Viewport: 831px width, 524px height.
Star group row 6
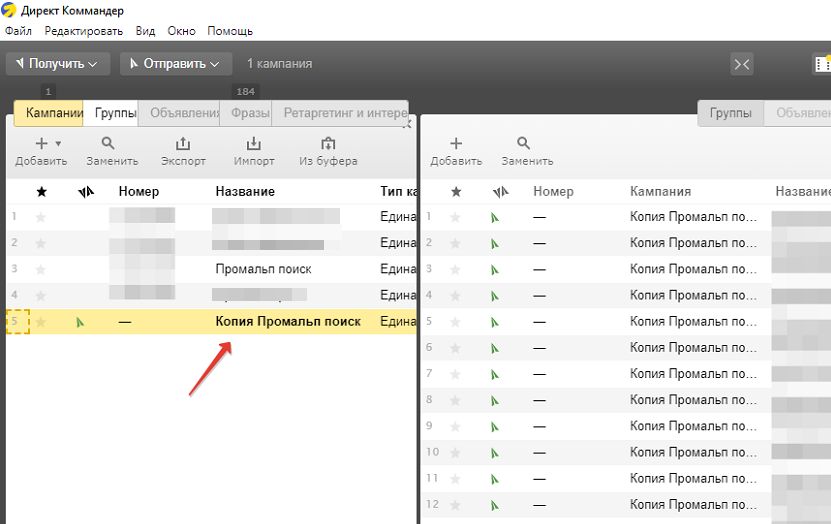point(455,348)
